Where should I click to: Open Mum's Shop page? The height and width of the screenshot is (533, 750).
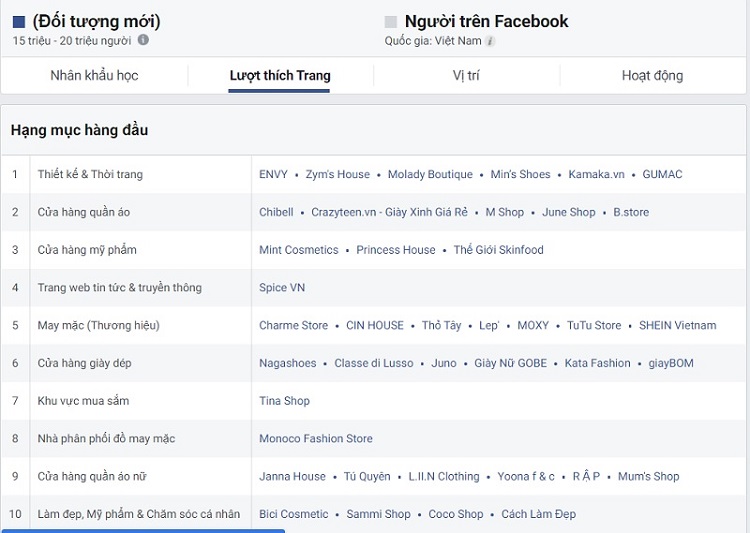coord(649,477)
